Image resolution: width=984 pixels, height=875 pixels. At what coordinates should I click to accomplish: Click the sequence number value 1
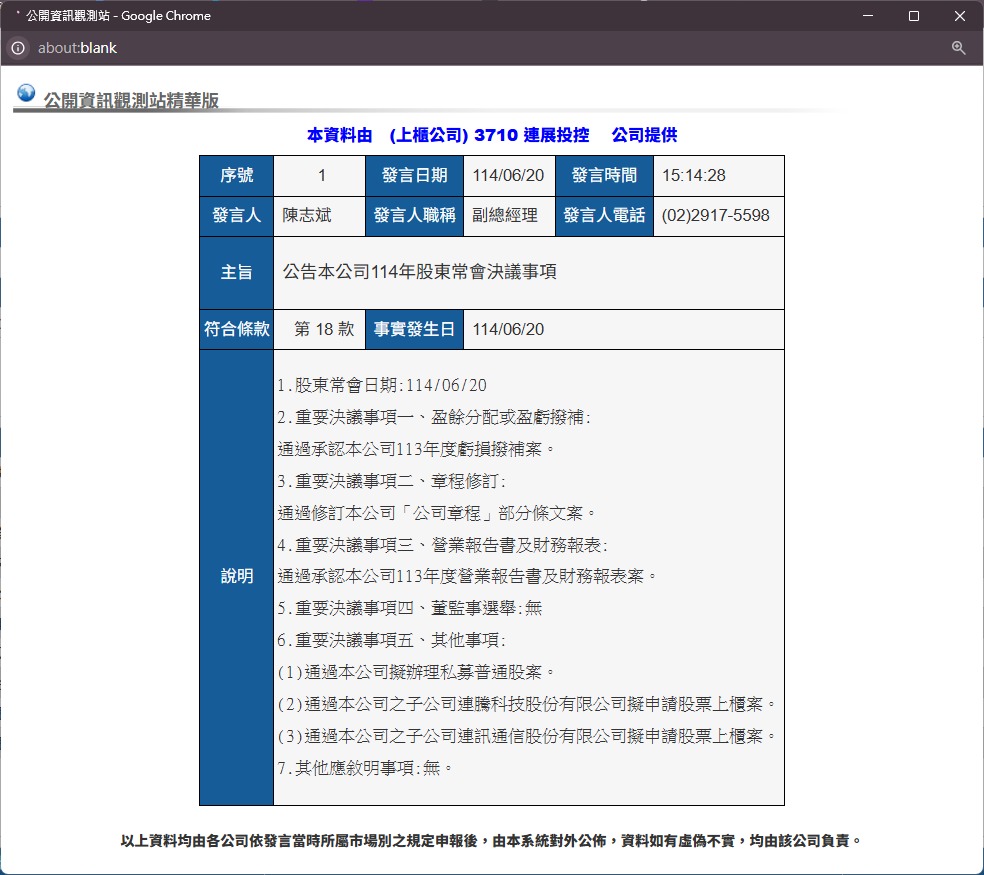(x=321, y=176)
